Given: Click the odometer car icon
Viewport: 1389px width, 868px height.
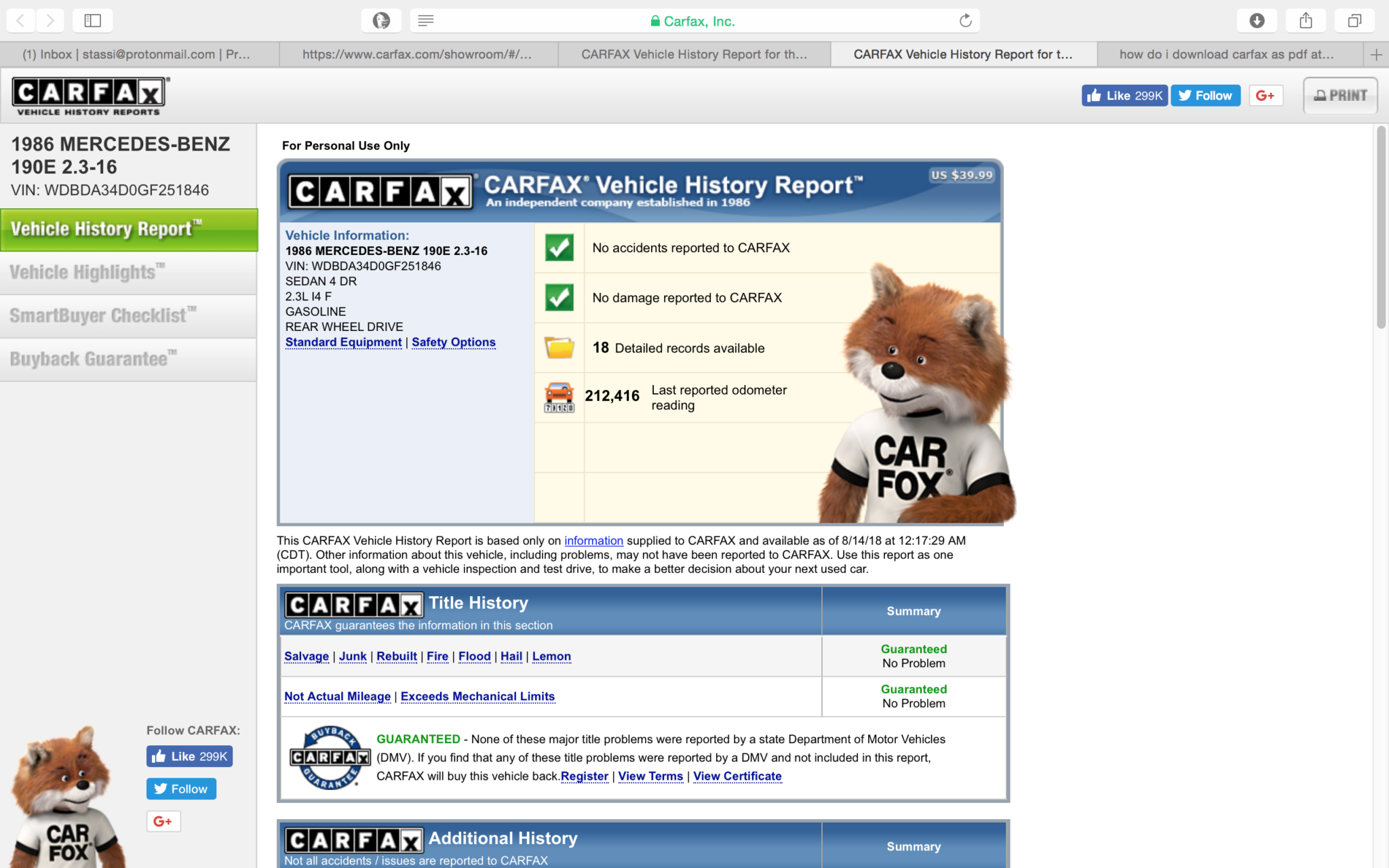Looking at the screenshot, I should 559,397.
